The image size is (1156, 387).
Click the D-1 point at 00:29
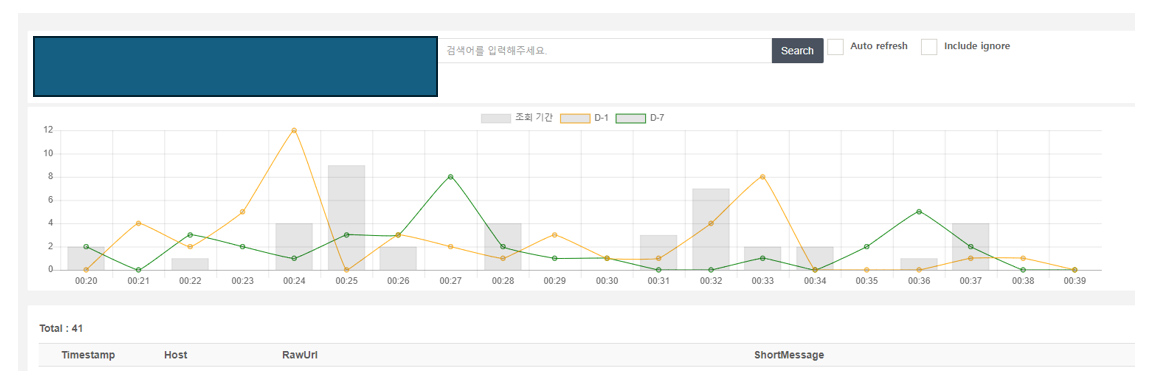coord(554,235)
